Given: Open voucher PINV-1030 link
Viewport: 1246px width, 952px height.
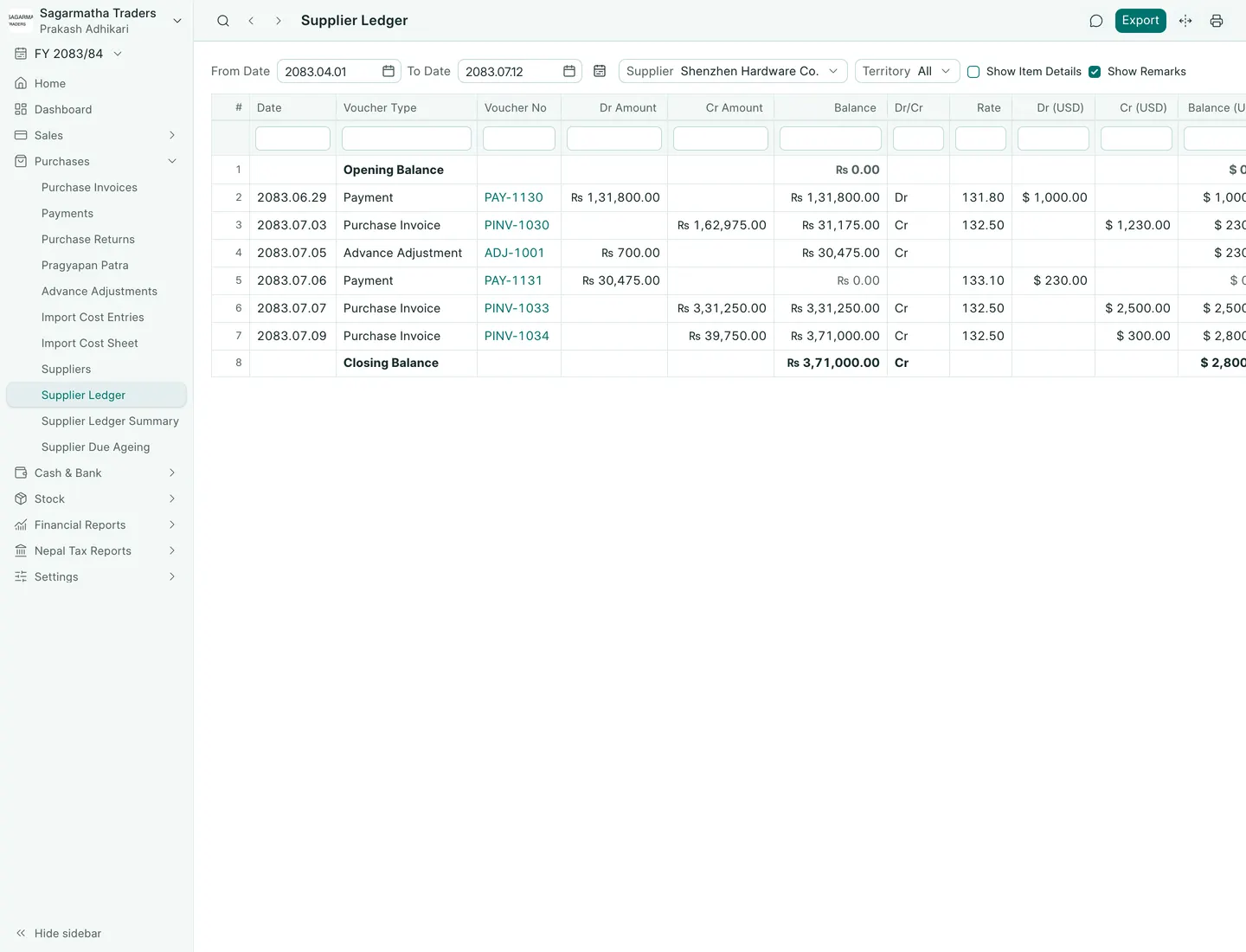Looking at the screenshot, I should 517,225.
